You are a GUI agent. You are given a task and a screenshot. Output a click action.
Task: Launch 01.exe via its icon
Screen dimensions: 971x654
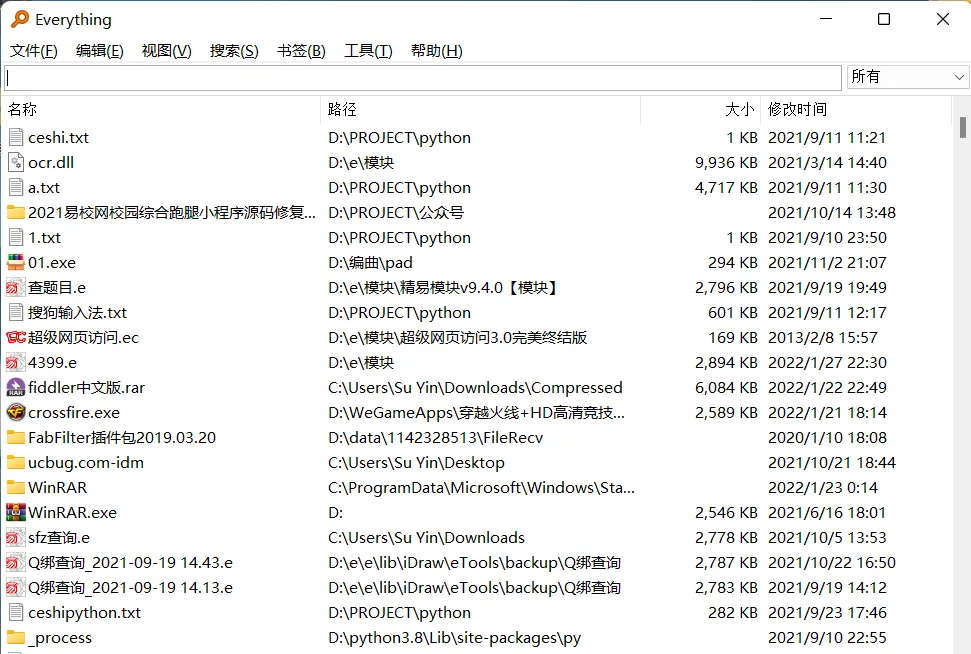click(17, 262)
